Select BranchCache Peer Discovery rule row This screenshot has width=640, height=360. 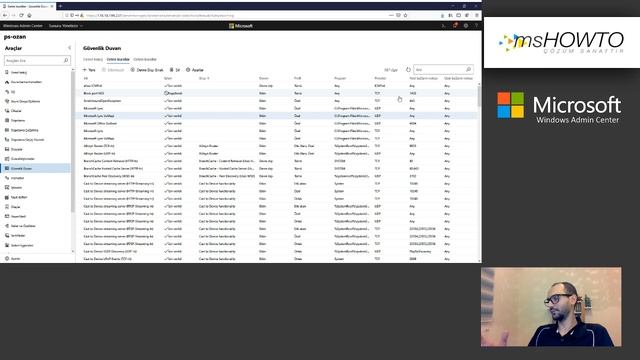[276, 176]
